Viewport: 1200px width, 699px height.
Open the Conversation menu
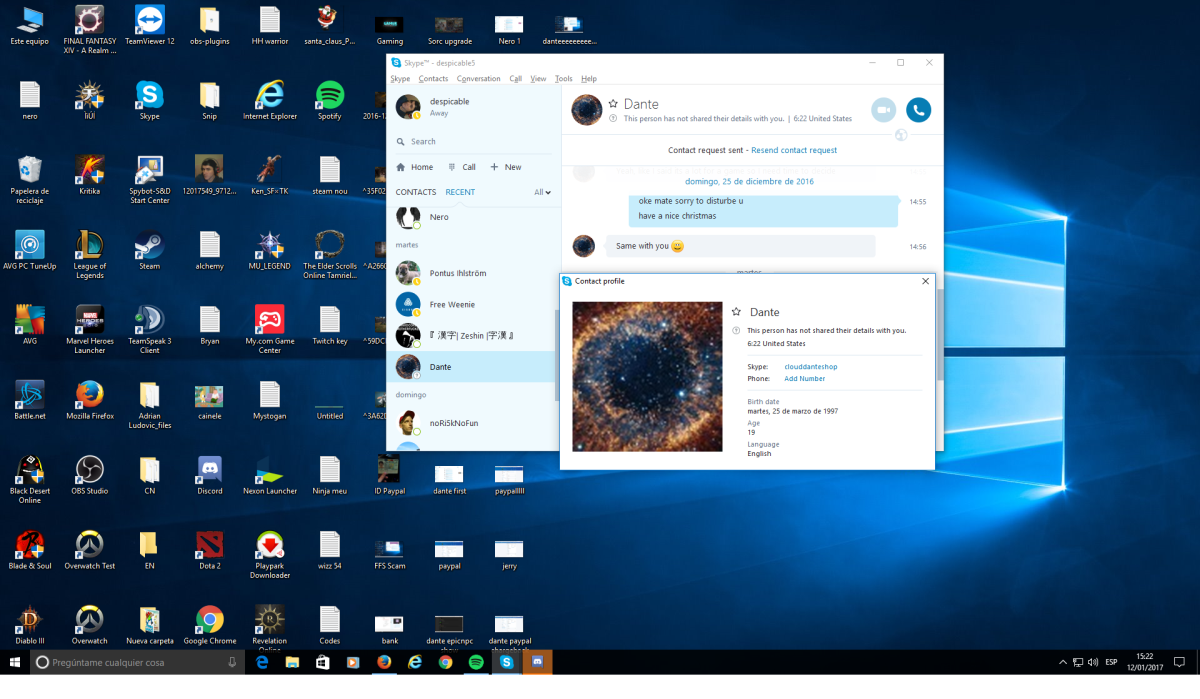[x=478, y=79]
